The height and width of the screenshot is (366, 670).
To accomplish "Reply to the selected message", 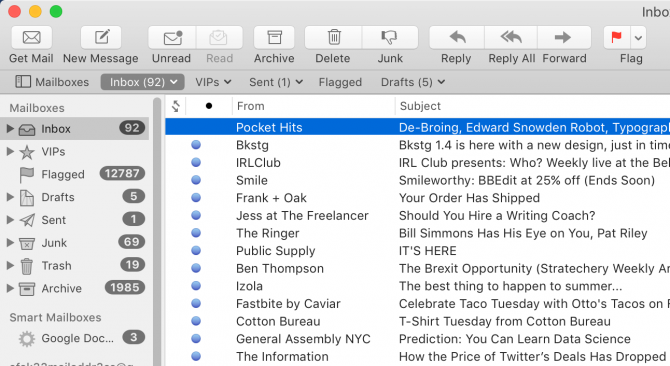I will click(457, 38).
